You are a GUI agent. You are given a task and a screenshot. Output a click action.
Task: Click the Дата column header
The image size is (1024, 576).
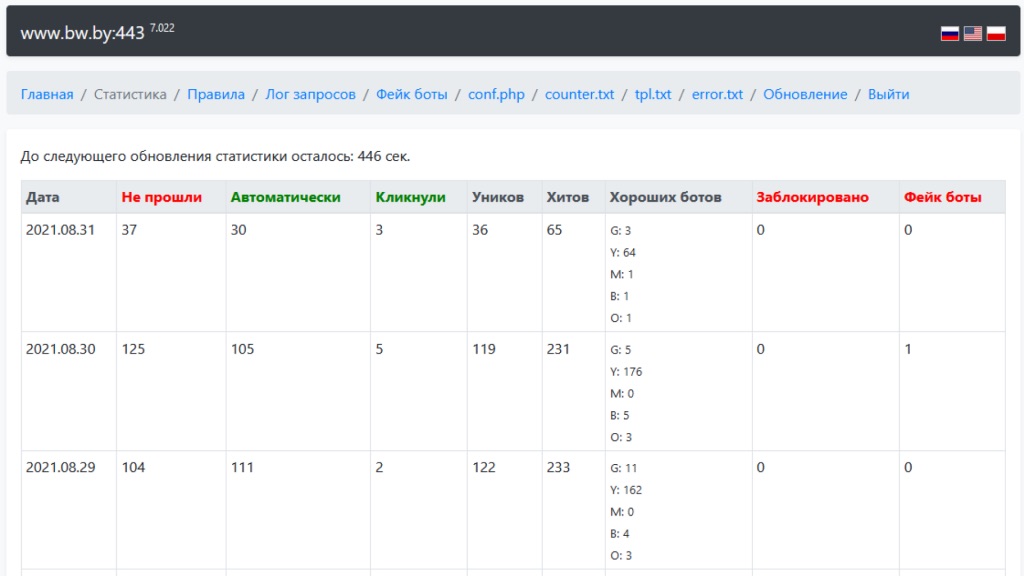pos(43,197)
